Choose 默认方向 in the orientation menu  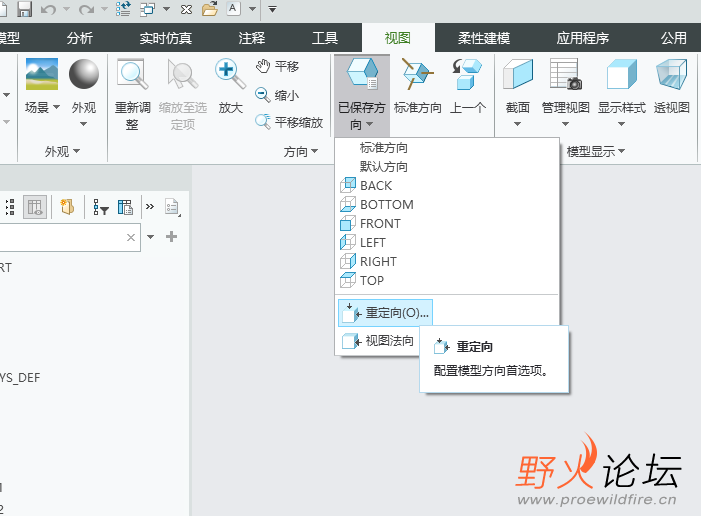[x=384, y=166]
